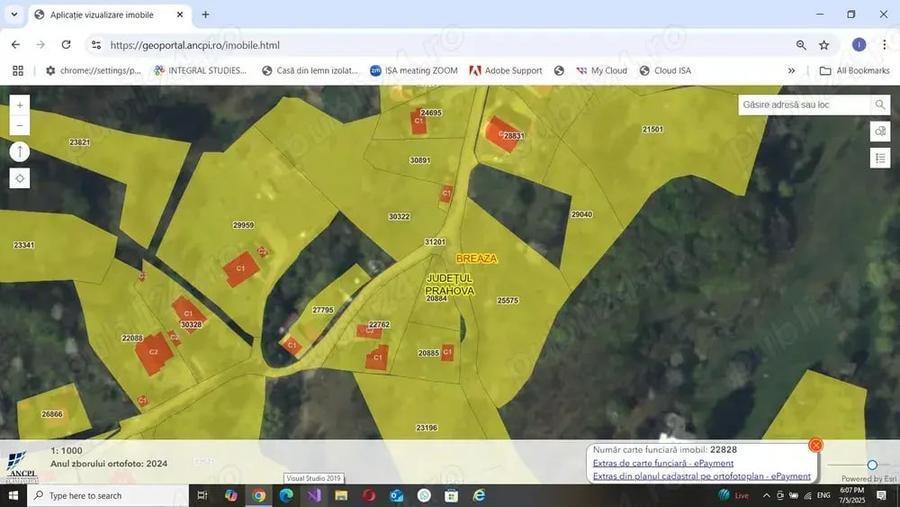Click the locate/diamond map button
This screenshot has width=900, height=507.
20,179
